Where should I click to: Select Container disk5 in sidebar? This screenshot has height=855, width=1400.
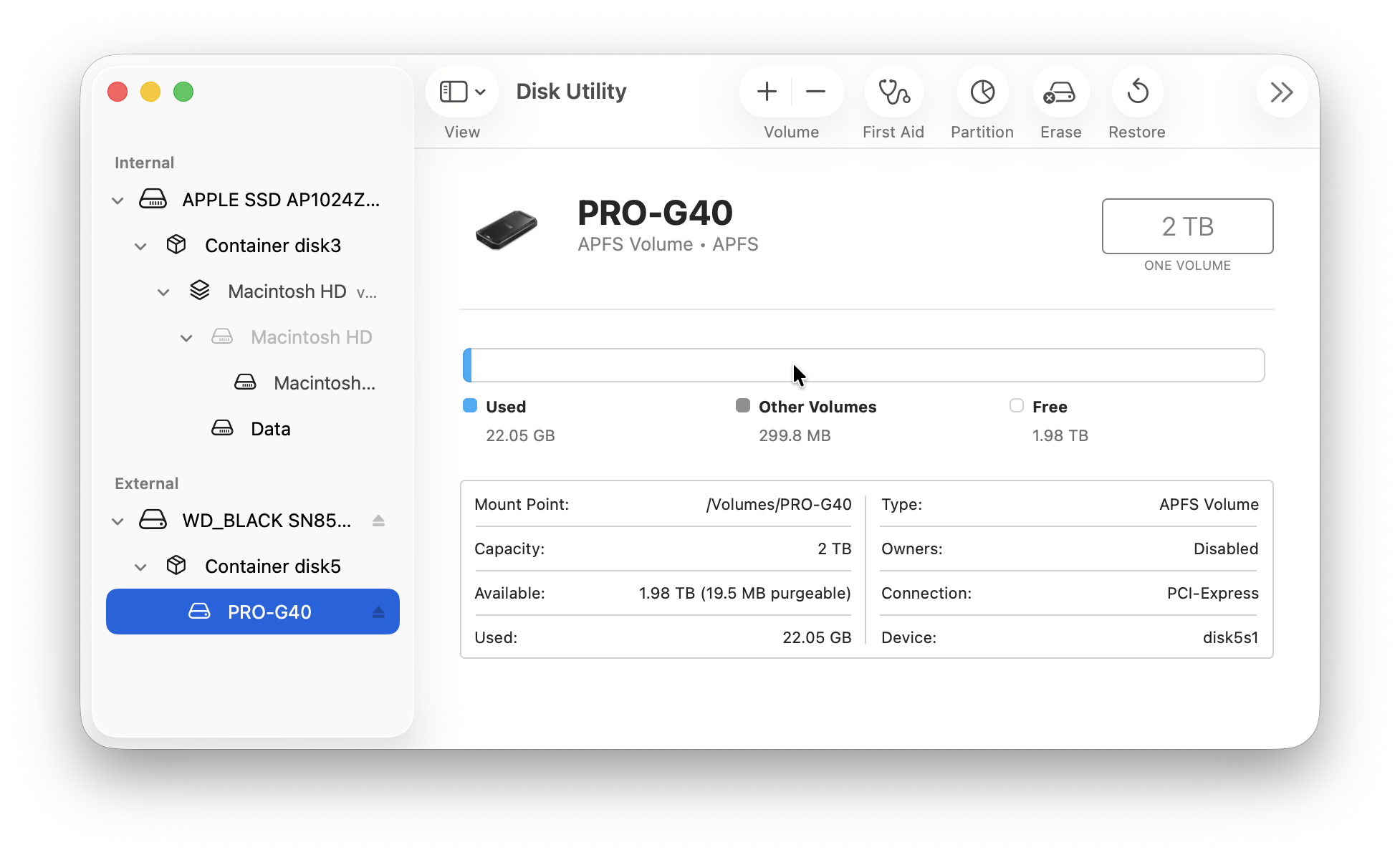pos(253,566)
